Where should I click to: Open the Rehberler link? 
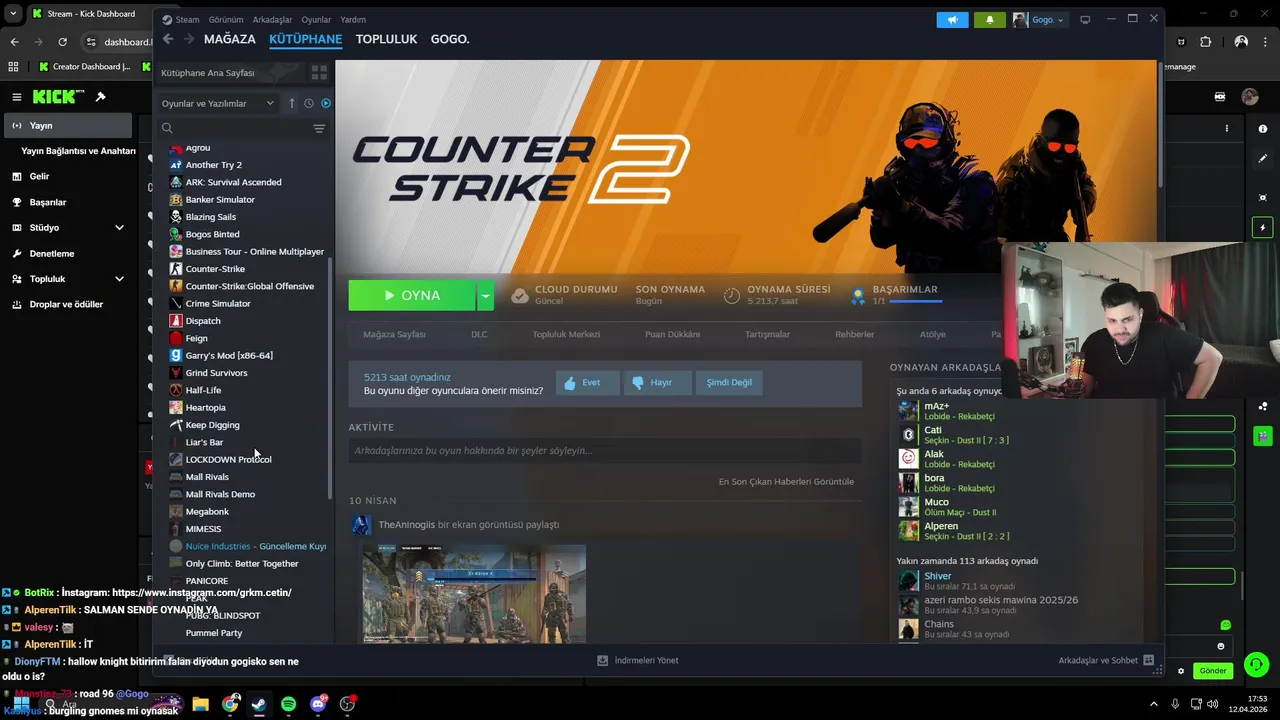[x=854, y=334]
